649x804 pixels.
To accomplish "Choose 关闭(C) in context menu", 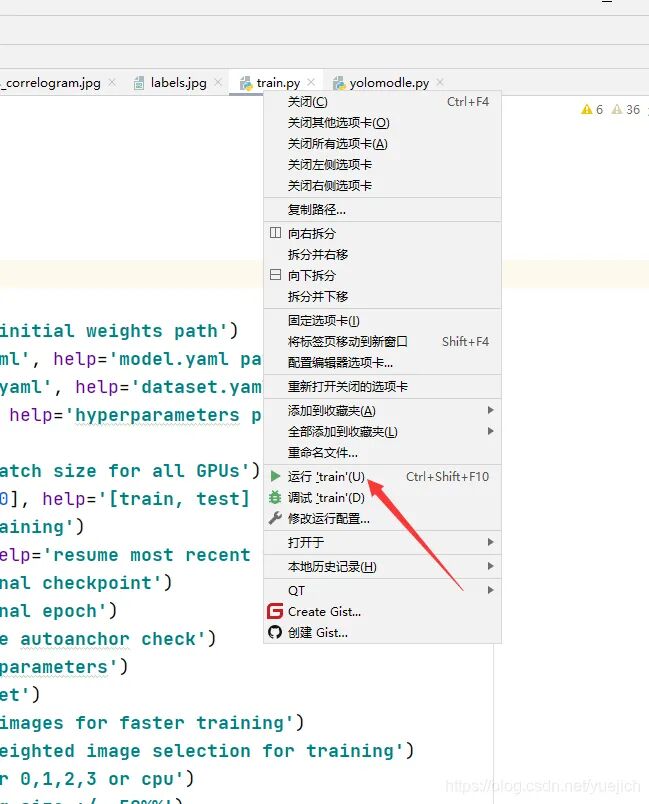I will (x=382, y=102).
